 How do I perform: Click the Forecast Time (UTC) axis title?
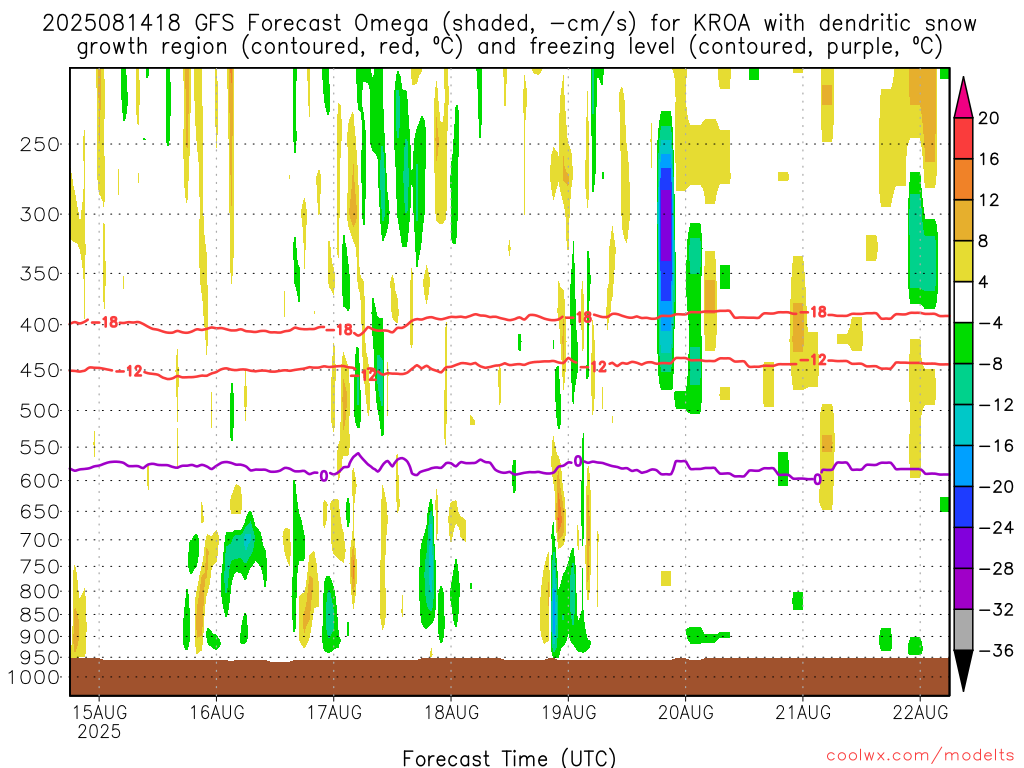[x=509, y=758]
